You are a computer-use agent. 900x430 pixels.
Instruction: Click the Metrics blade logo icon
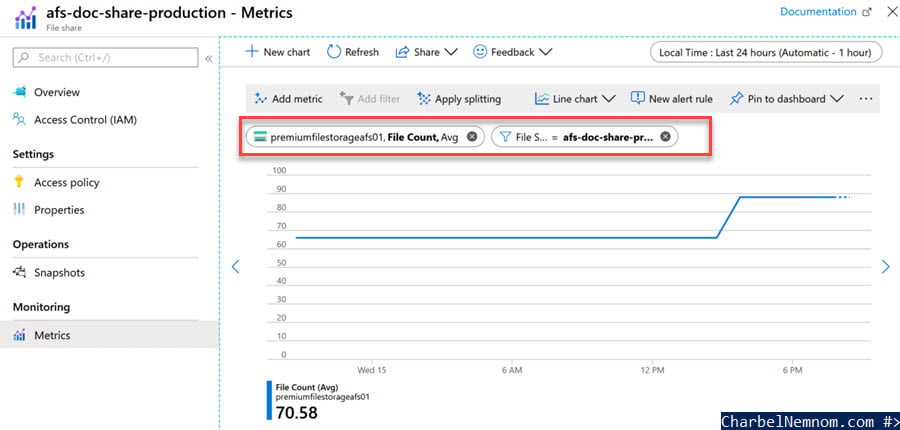(x=25, y=18)
